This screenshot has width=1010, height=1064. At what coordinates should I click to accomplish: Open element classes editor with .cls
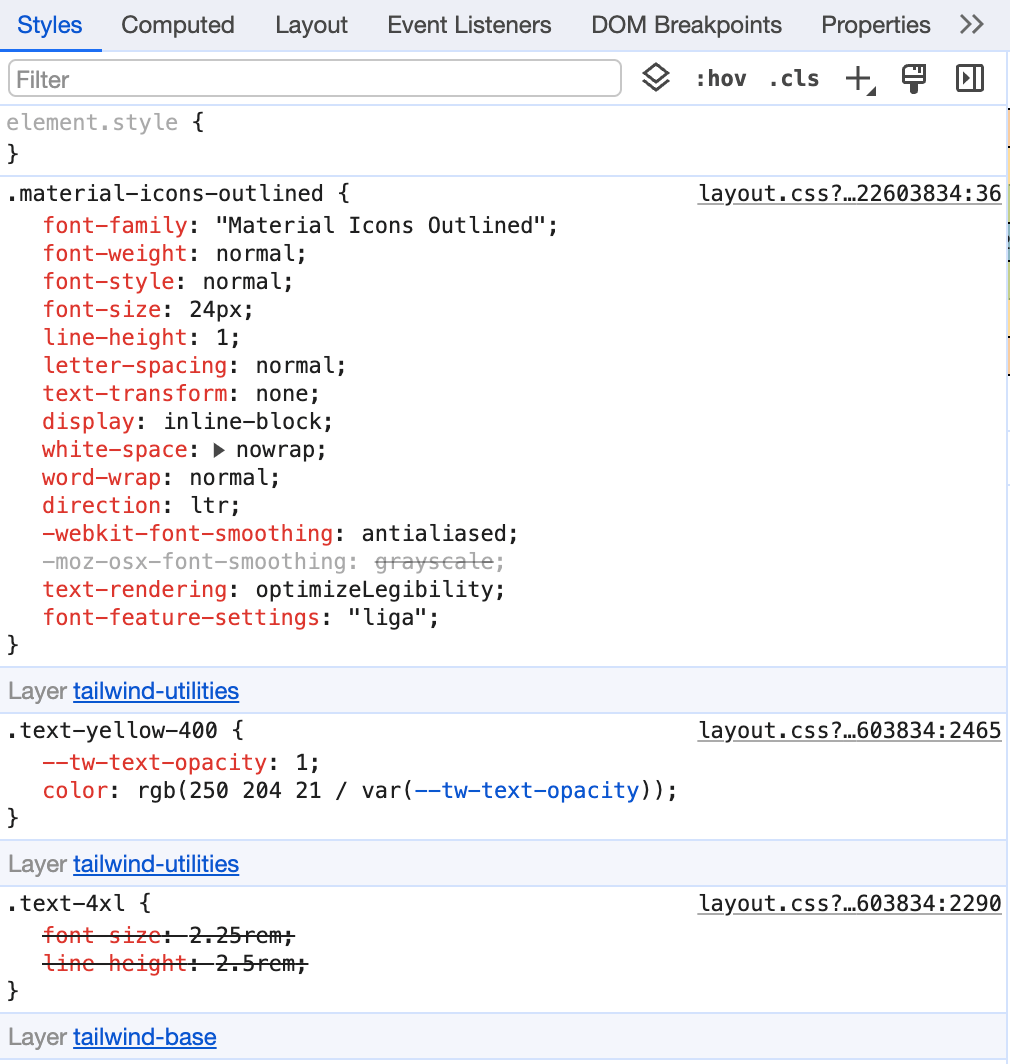pos(794,78)
